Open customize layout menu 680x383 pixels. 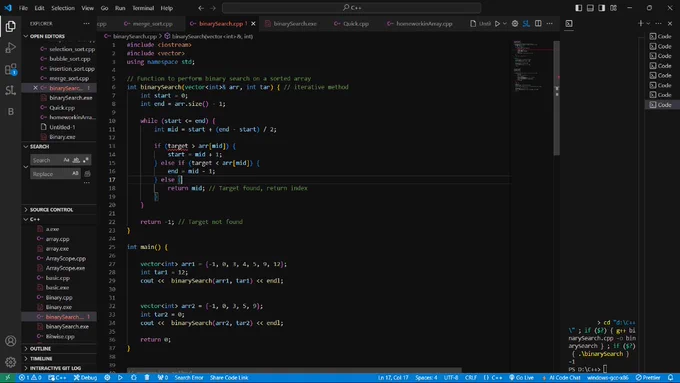613,8
